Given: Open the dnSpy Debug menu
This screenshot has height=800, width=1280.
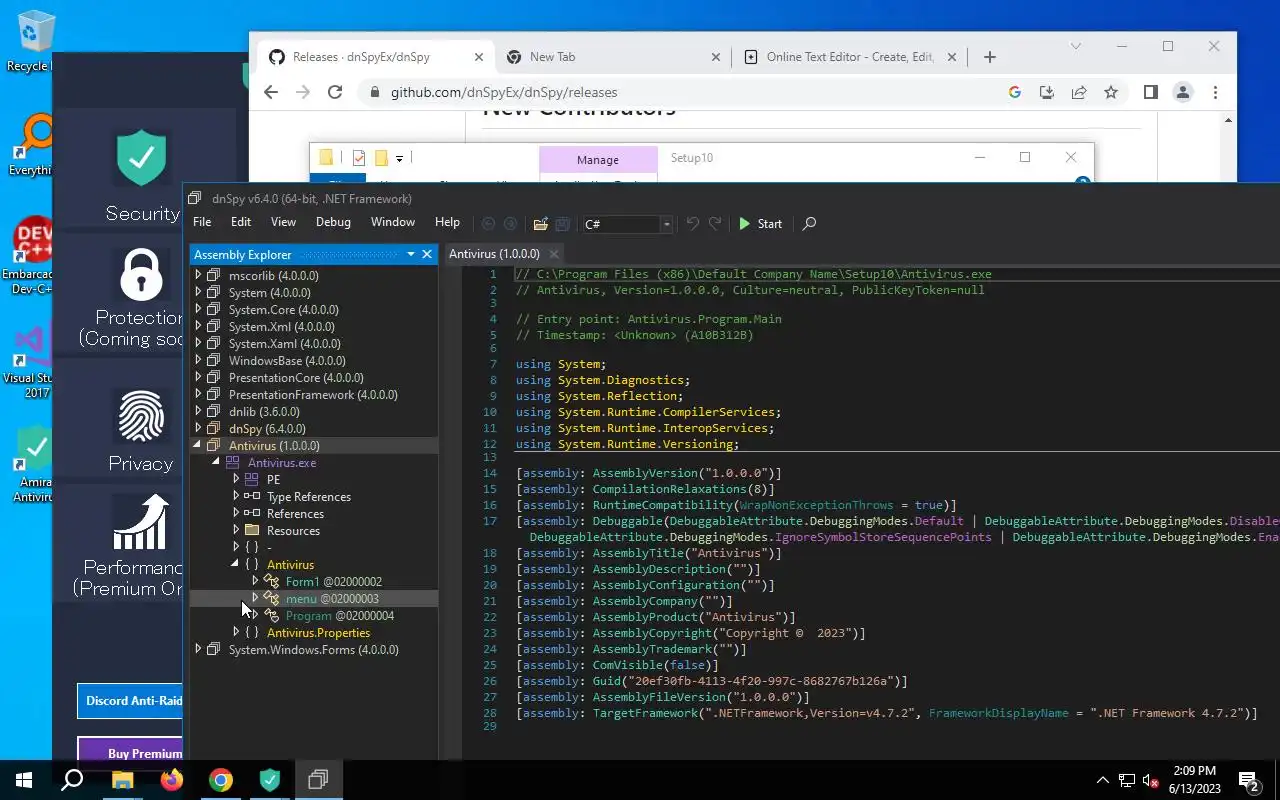Looking at the screenshot, I should point(333,222).
